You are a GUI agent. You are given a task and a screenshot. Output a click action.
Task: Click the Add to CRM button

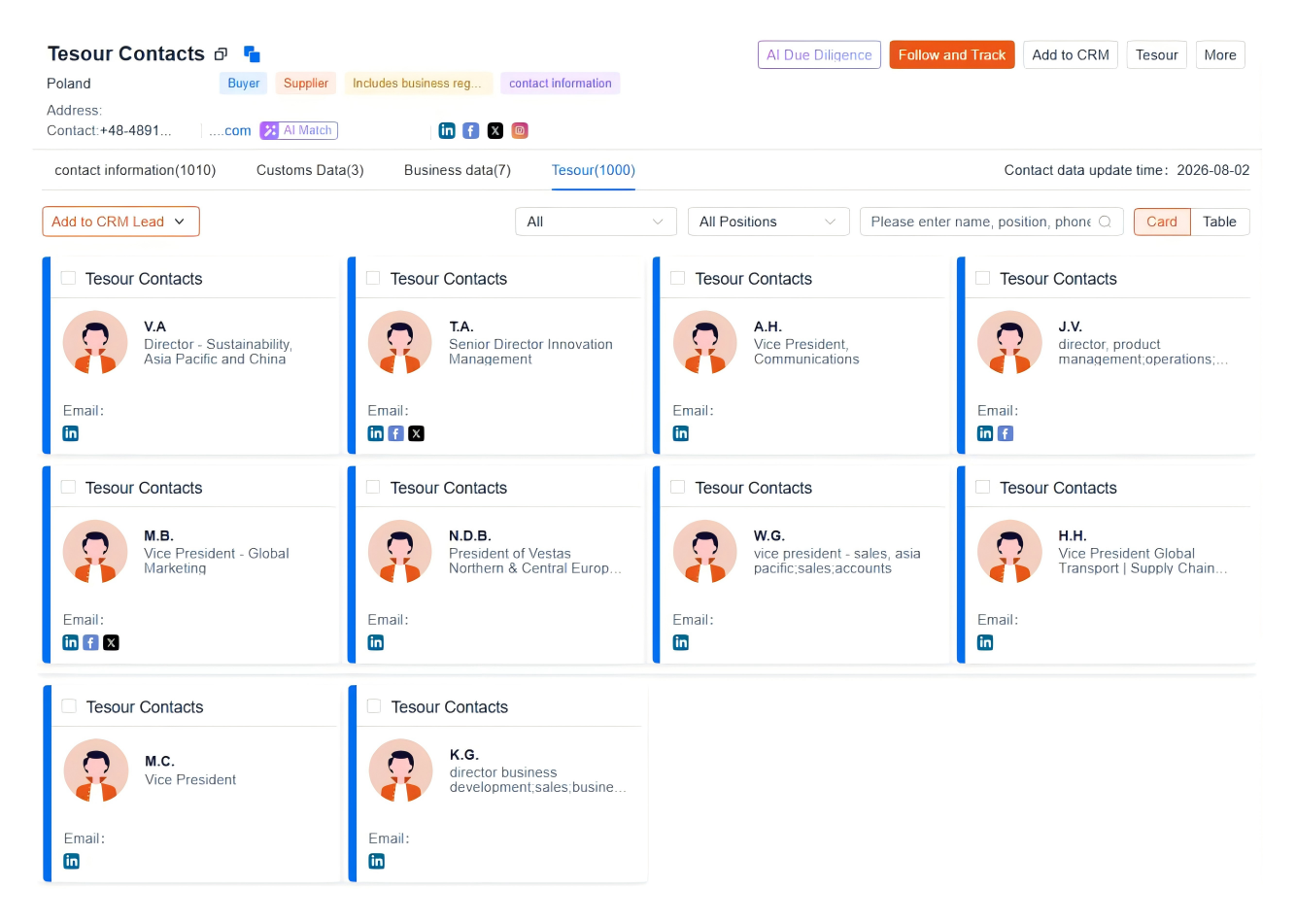point(1071,54)
